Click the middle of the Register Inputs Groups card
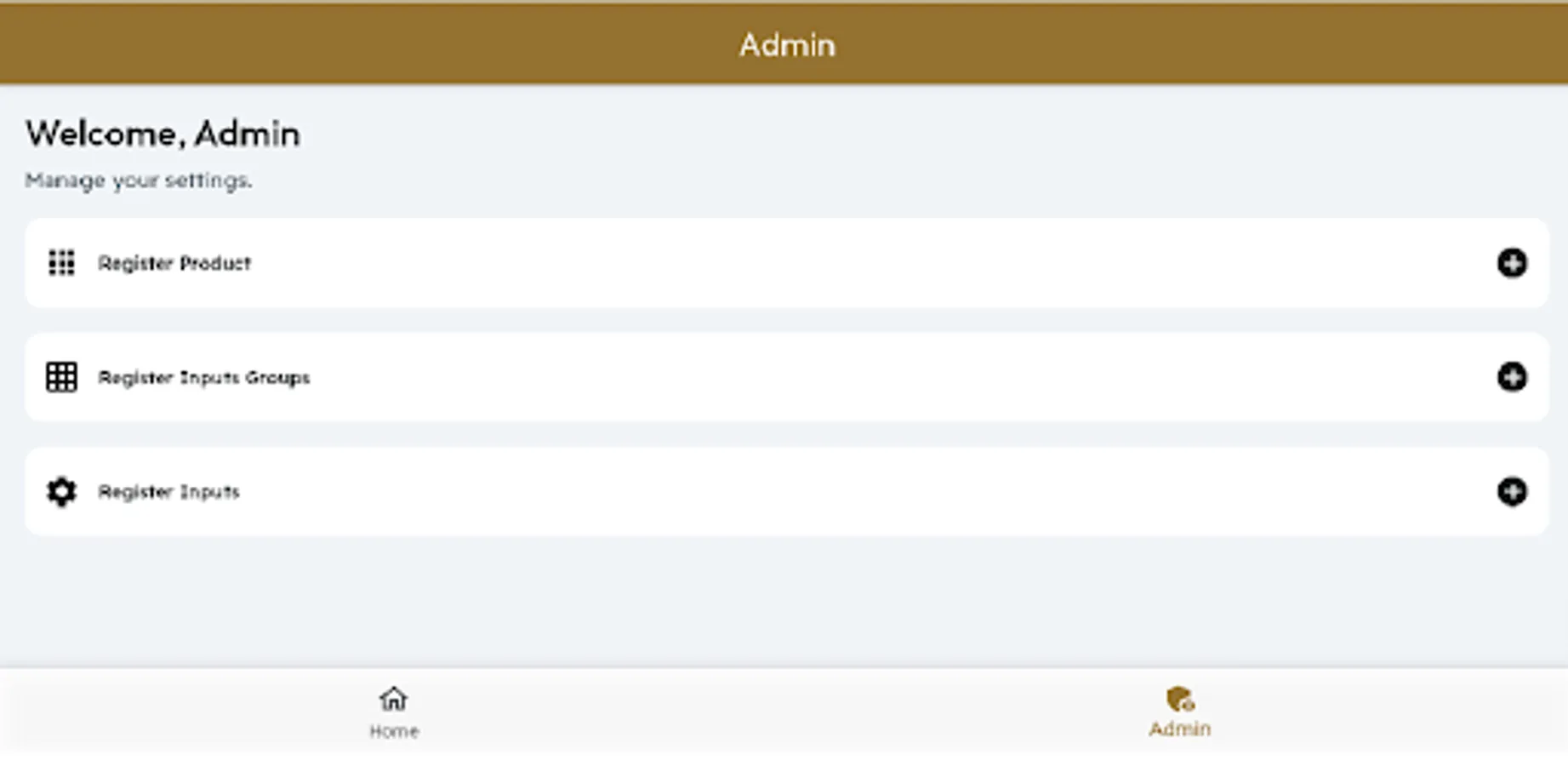 [x=786, y=377]
